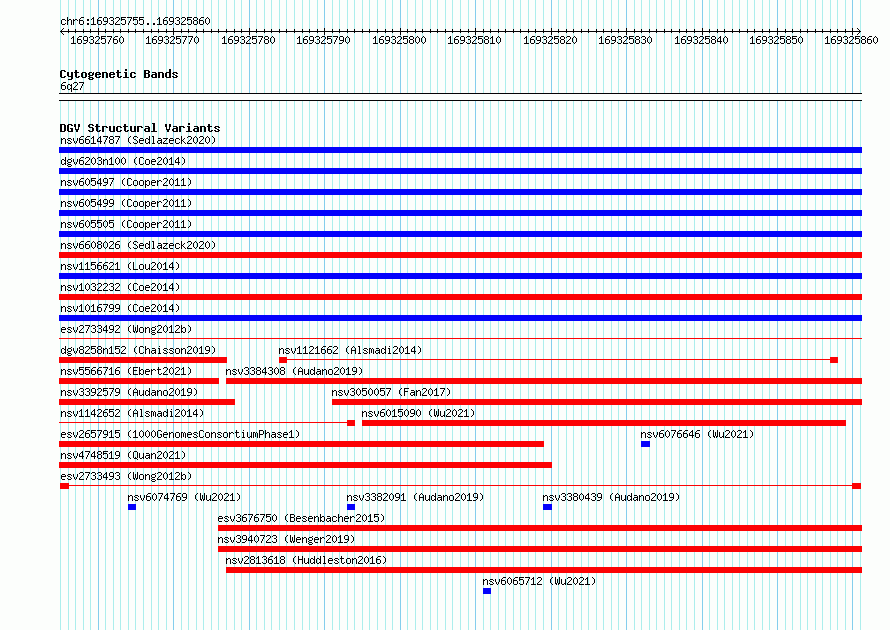
Task: Click the small blue marker for nsv6076646
Action: tap(645, 444)
